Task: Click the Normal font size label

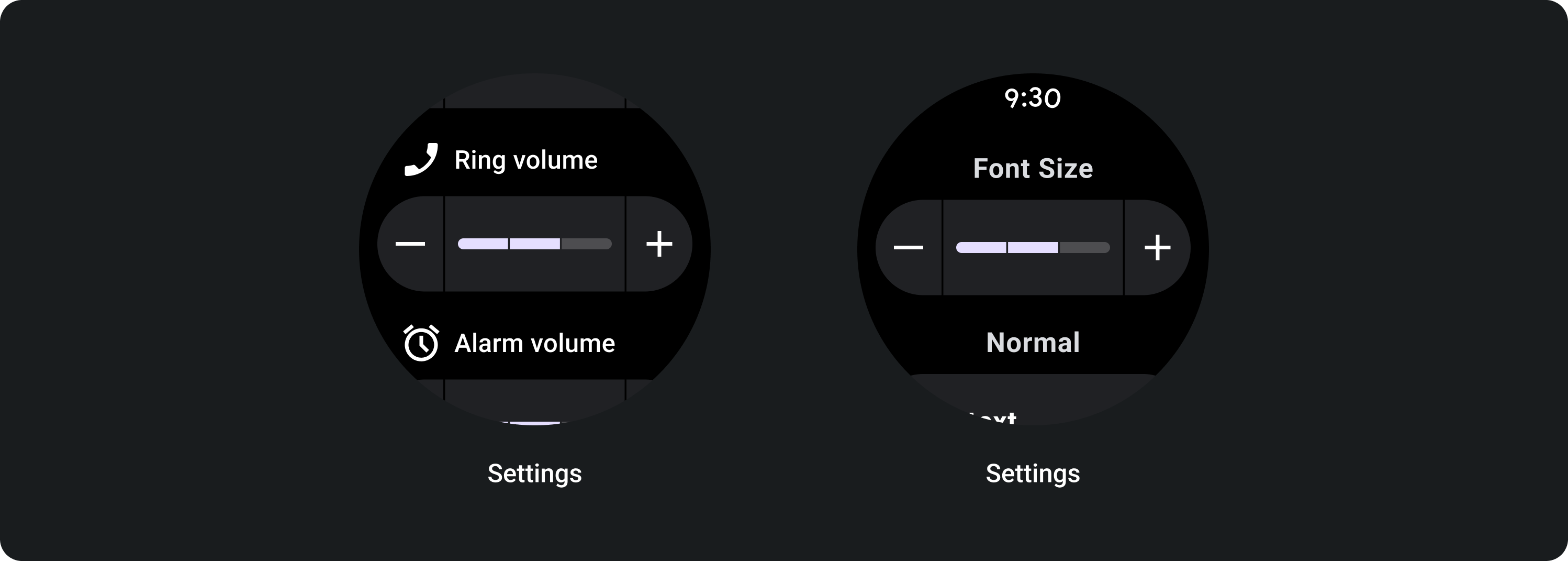Action: click(x=1033, y=343)
